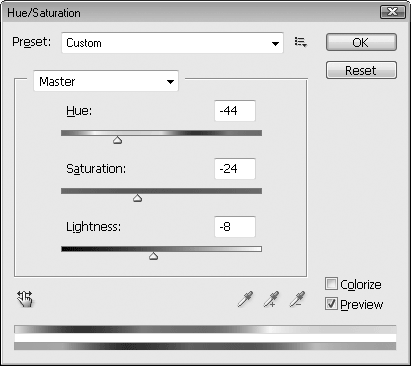Open the Preset dropdown showing Custom

point(172,43)
